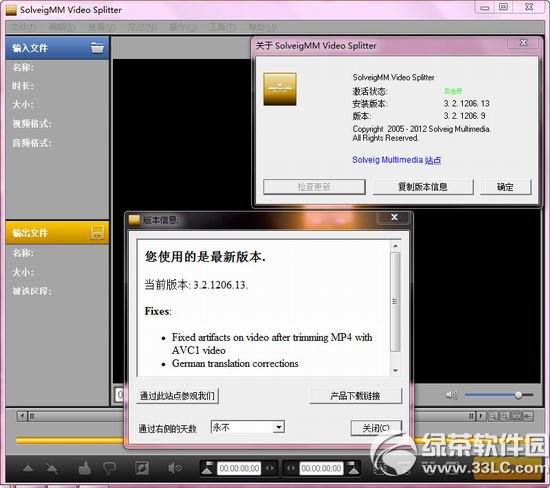550x488 pixels.
Task: Click the 检查更新 check update button
Action: coord(314,187)
